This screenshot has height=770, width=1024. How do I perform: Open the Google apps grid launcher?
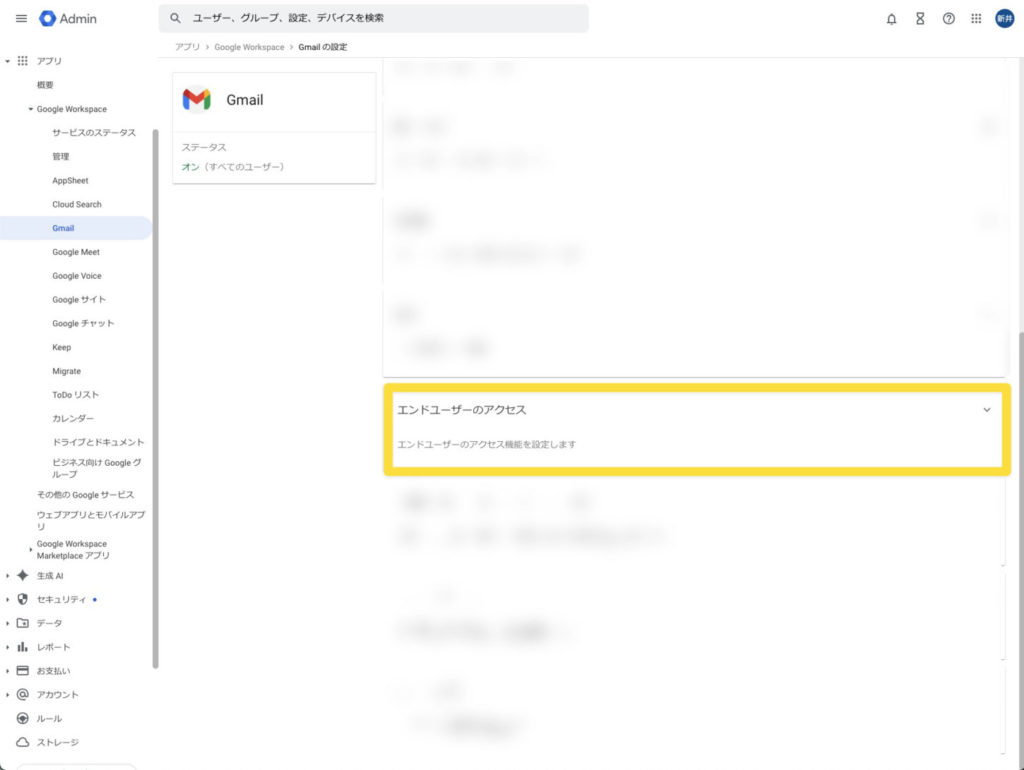point(976,19)
